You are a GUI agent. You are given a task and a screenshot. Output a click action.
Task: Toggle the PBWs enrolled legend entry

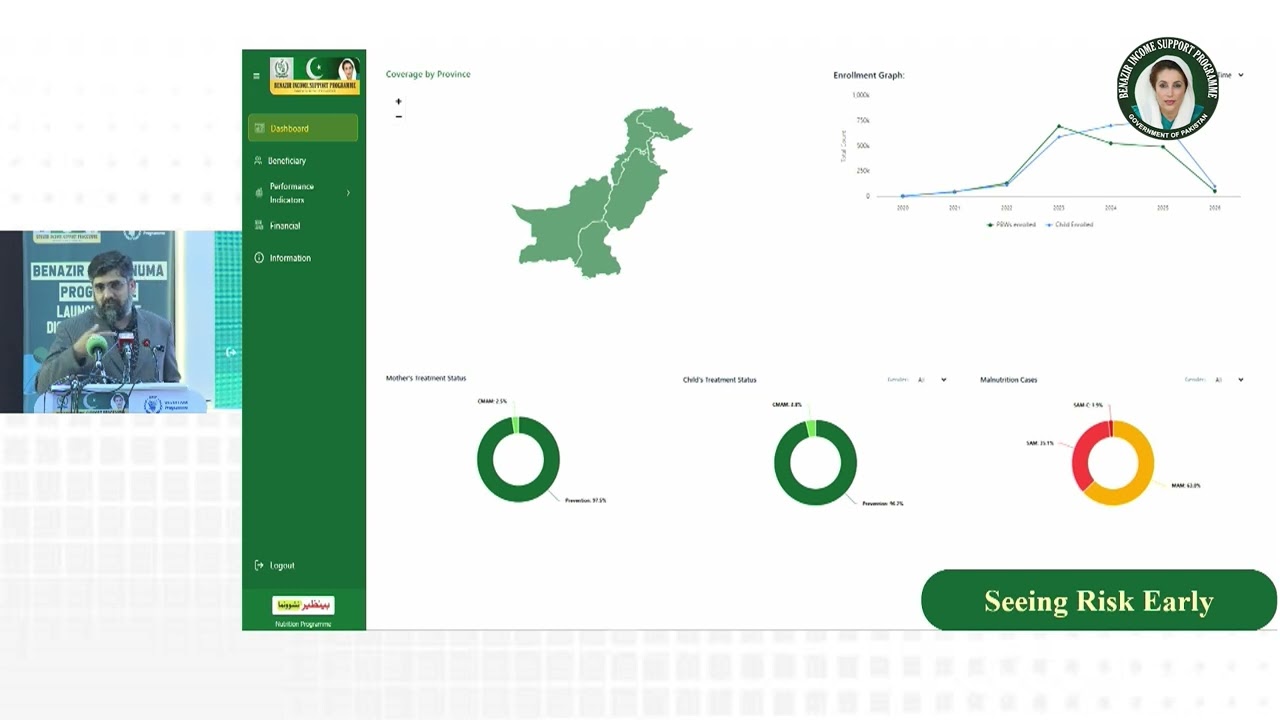click(1011, 225)
